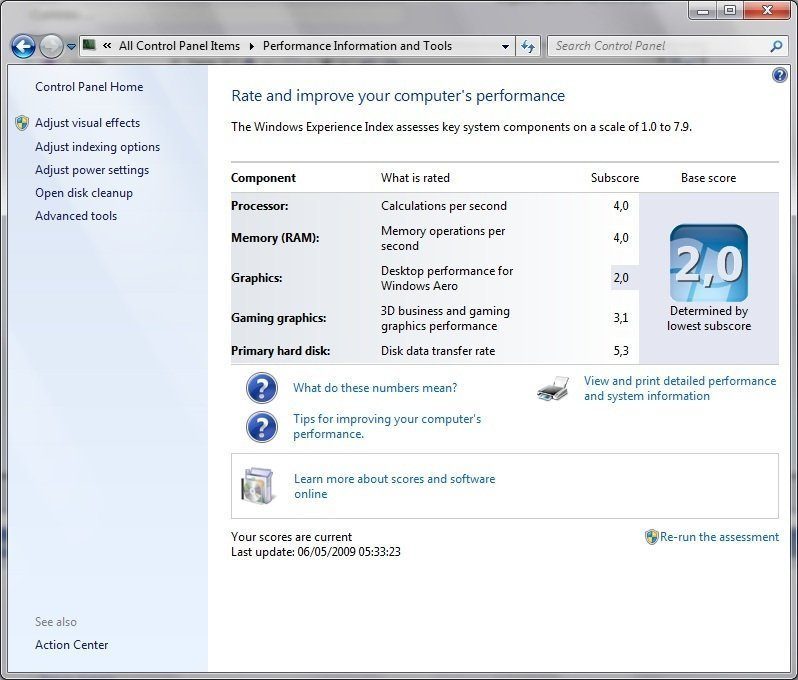Click the Subscore column header
The height and width of the screenshot is (680, 798).
click(615, 178)
